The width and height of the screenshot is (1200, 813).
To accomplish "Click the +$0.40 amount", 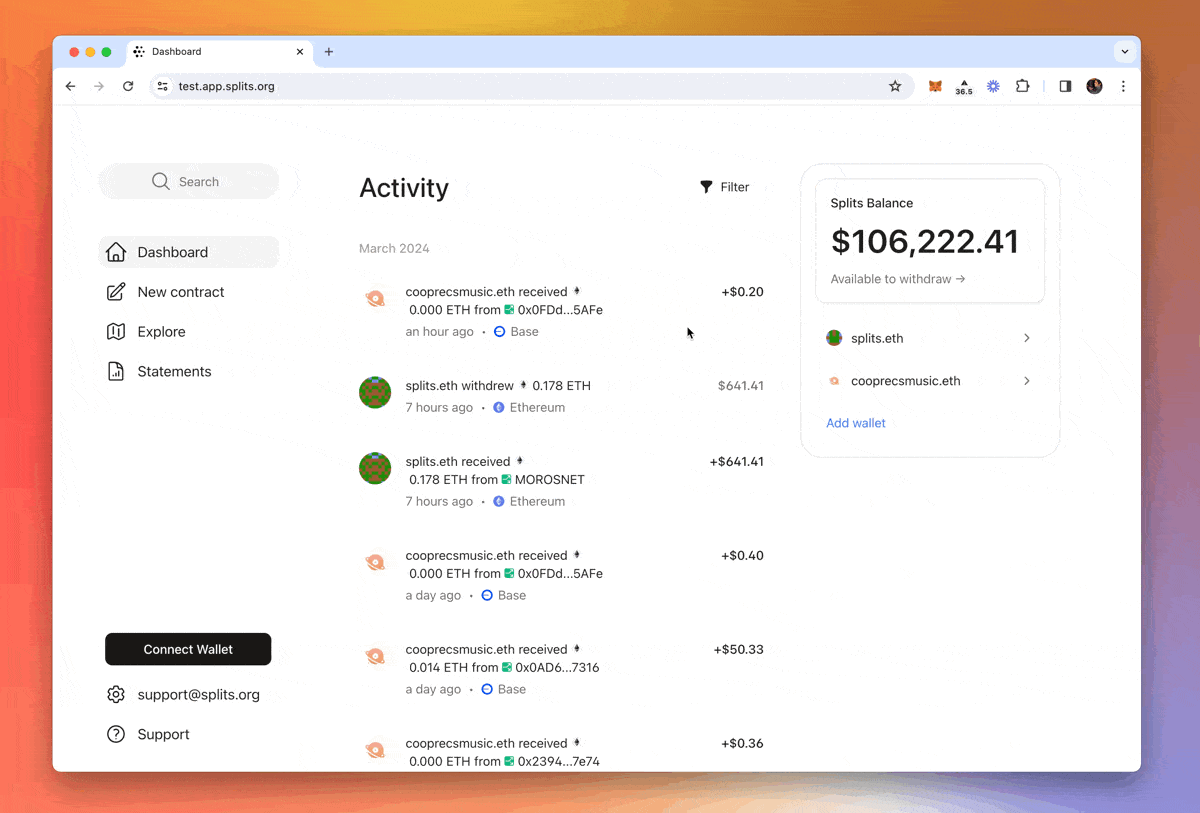I will [x=742, y=556].
